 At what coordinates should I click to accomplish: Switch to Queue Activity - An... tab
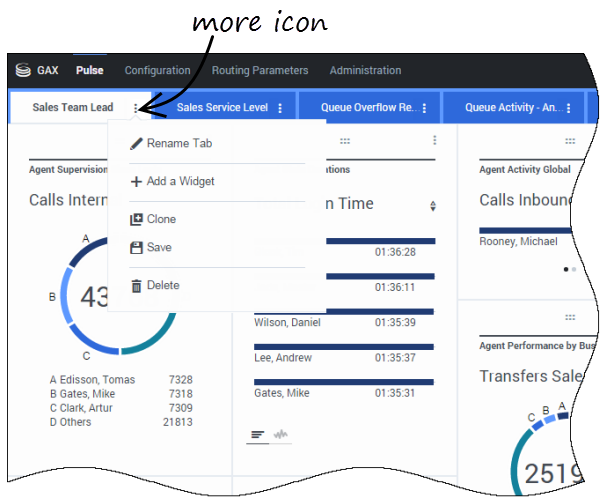pyautogui.click(x=514, y=107)
